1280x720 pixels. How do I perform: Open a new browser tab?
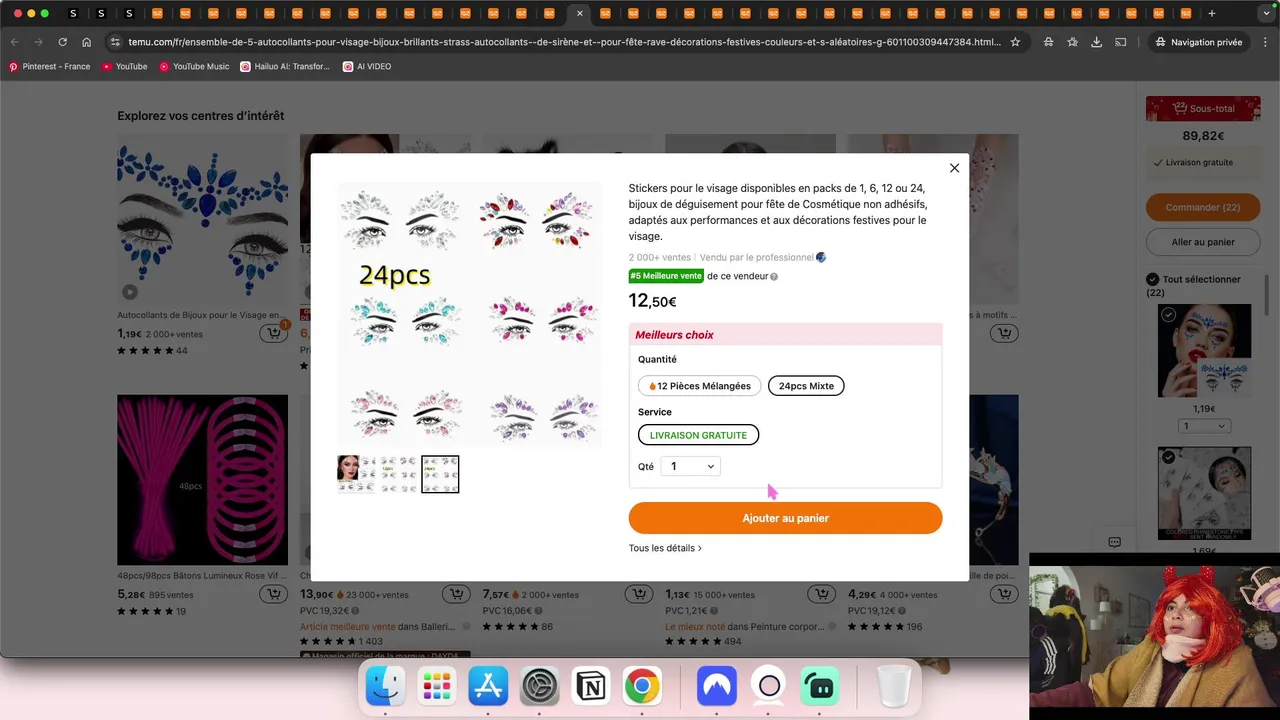pos(1211,13)
